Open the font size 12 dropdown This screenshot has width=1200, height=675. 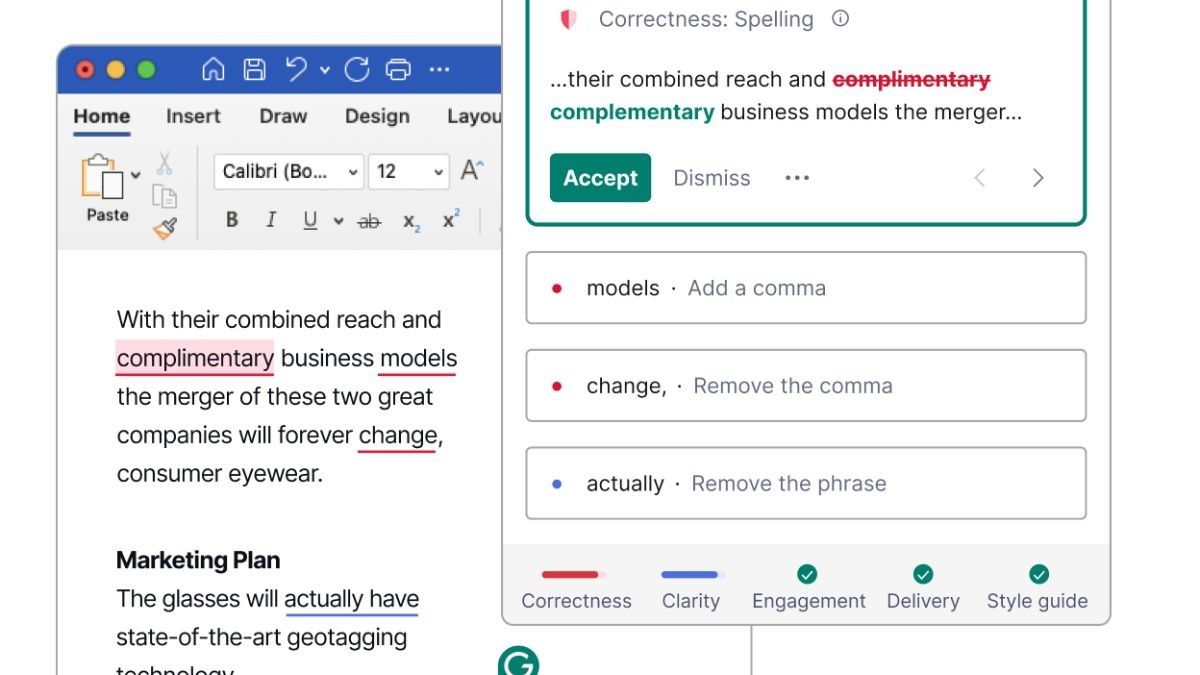(x=409, y=172)
